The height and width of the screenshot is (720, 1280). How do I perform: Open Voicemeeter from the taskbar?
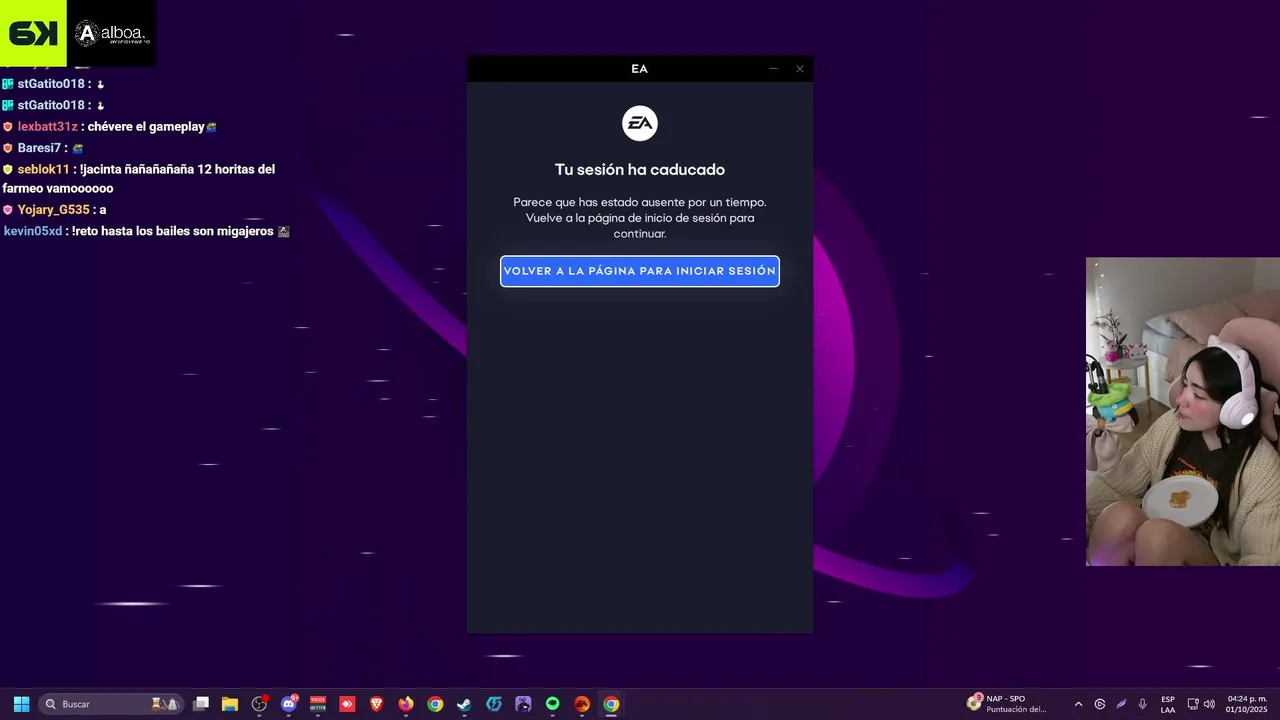[x=318, y=704]
